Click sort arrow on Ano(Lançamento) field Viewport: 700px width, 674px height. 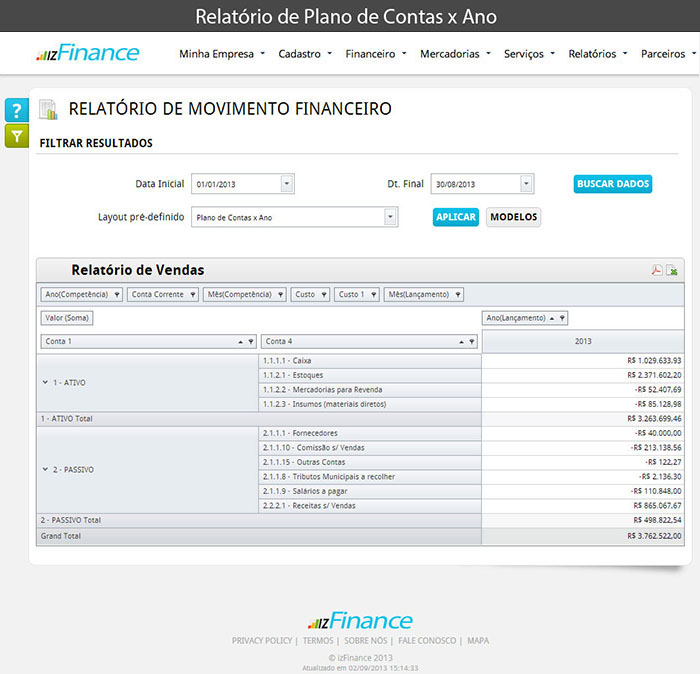pyautogui.click(x=552, y=318)
